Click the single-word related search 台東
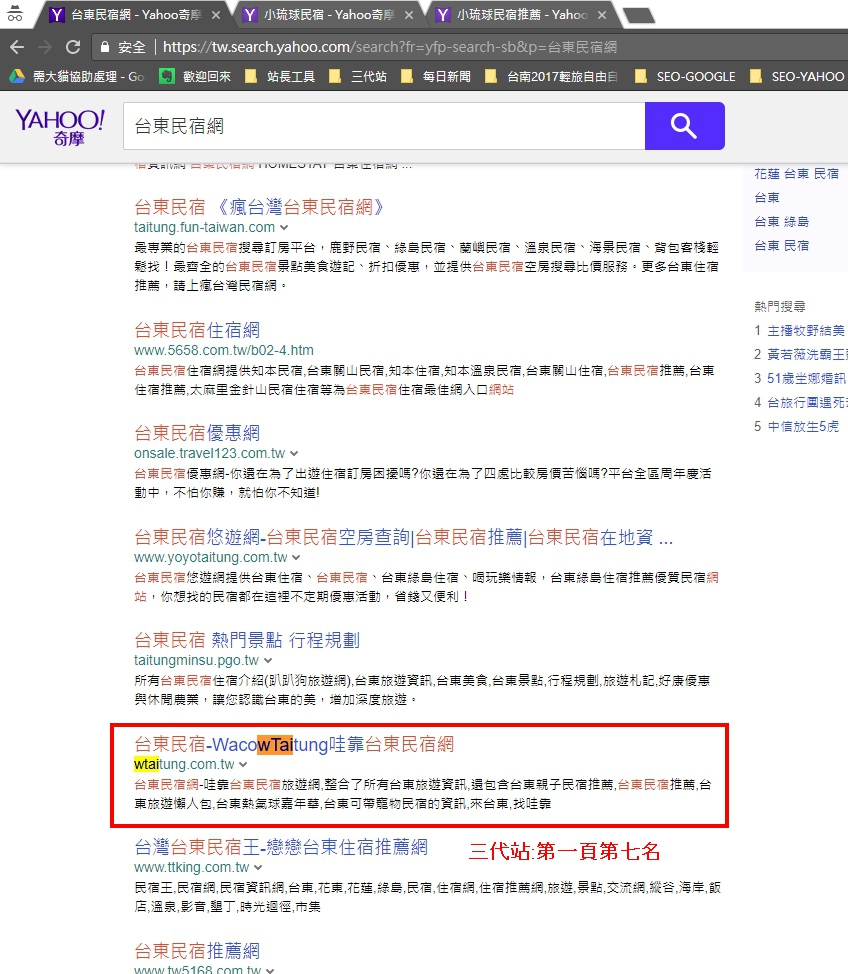This screenshot has width=848, height=974. [767, 198]
